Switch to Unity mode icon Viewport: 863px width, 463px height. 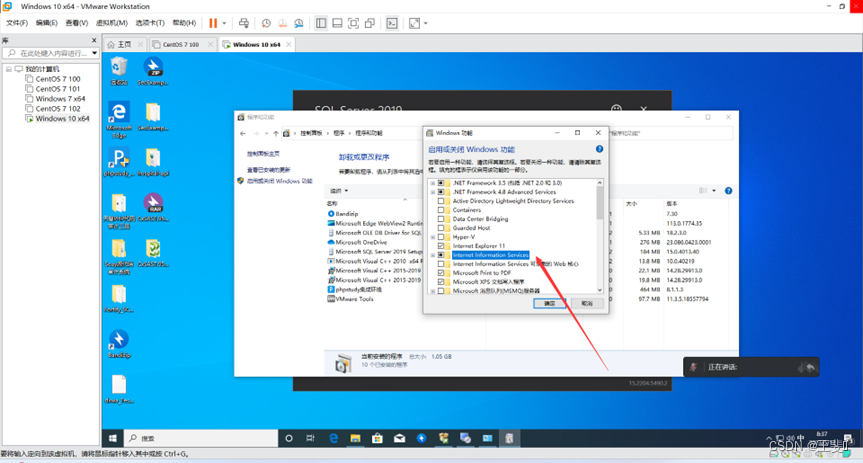[x=370, y=23]
